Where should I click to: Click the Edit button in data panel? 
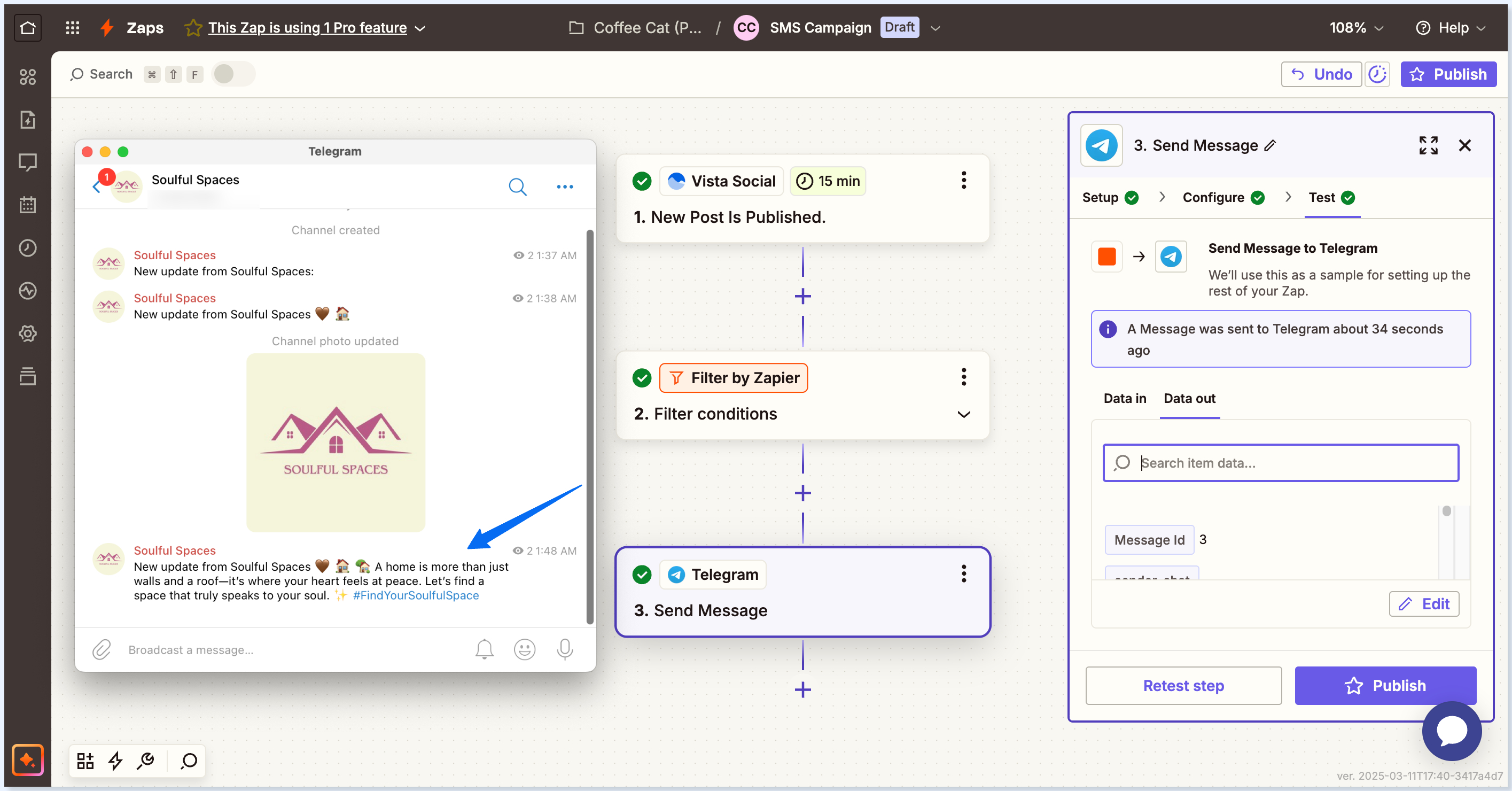[1424, 604]
